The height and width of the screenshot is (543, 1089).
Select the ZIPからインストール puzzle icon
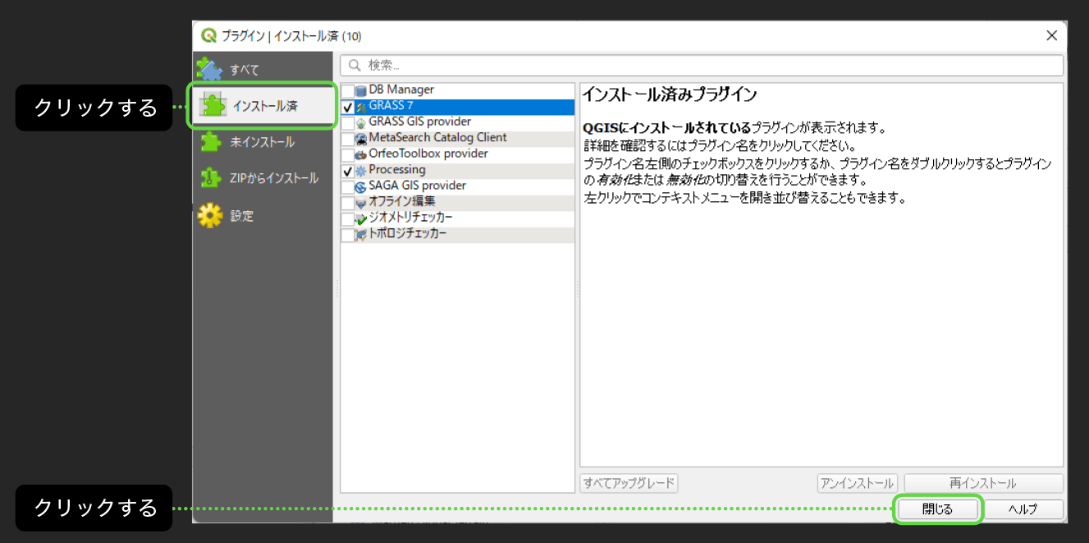point(210,178)
